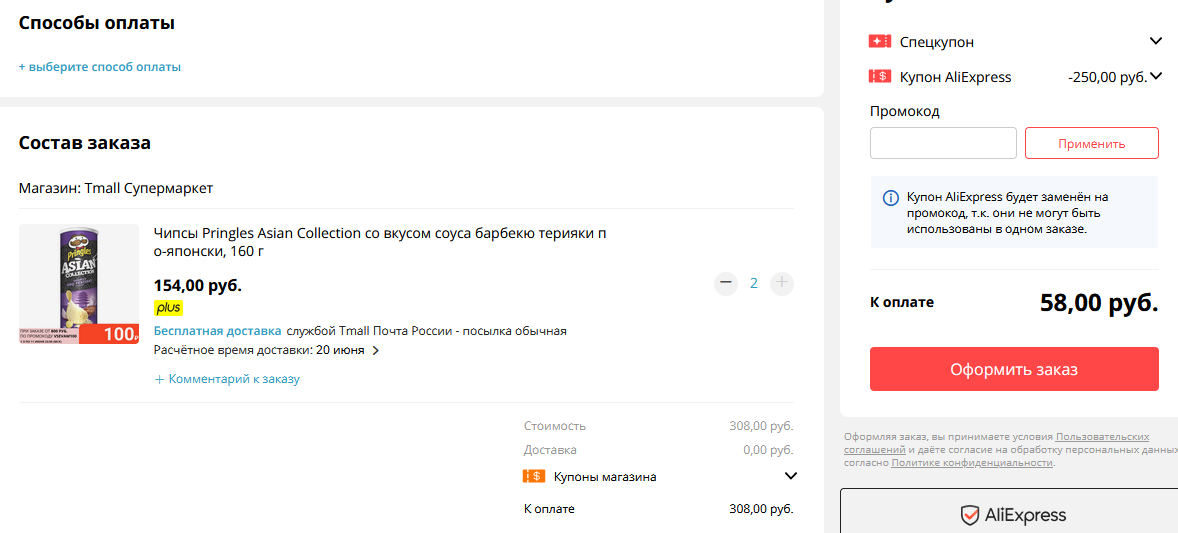1178x533 pixels.
Task: Click the quantity value 2
Action: [754, 283]
